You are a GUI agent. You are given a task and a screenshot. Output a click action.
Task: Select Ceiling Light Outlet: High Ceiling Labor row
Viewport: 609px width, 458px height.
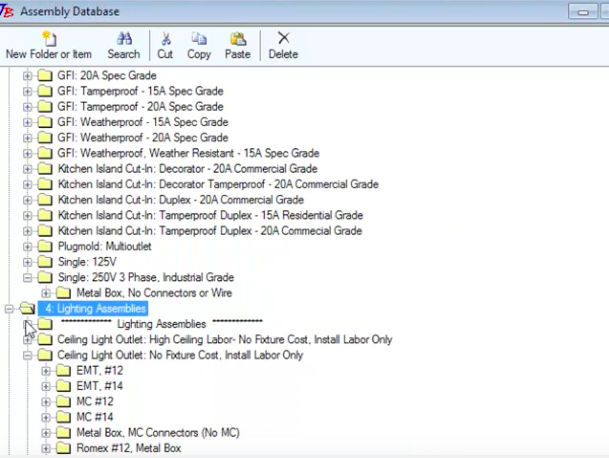[x=225, y=340]
